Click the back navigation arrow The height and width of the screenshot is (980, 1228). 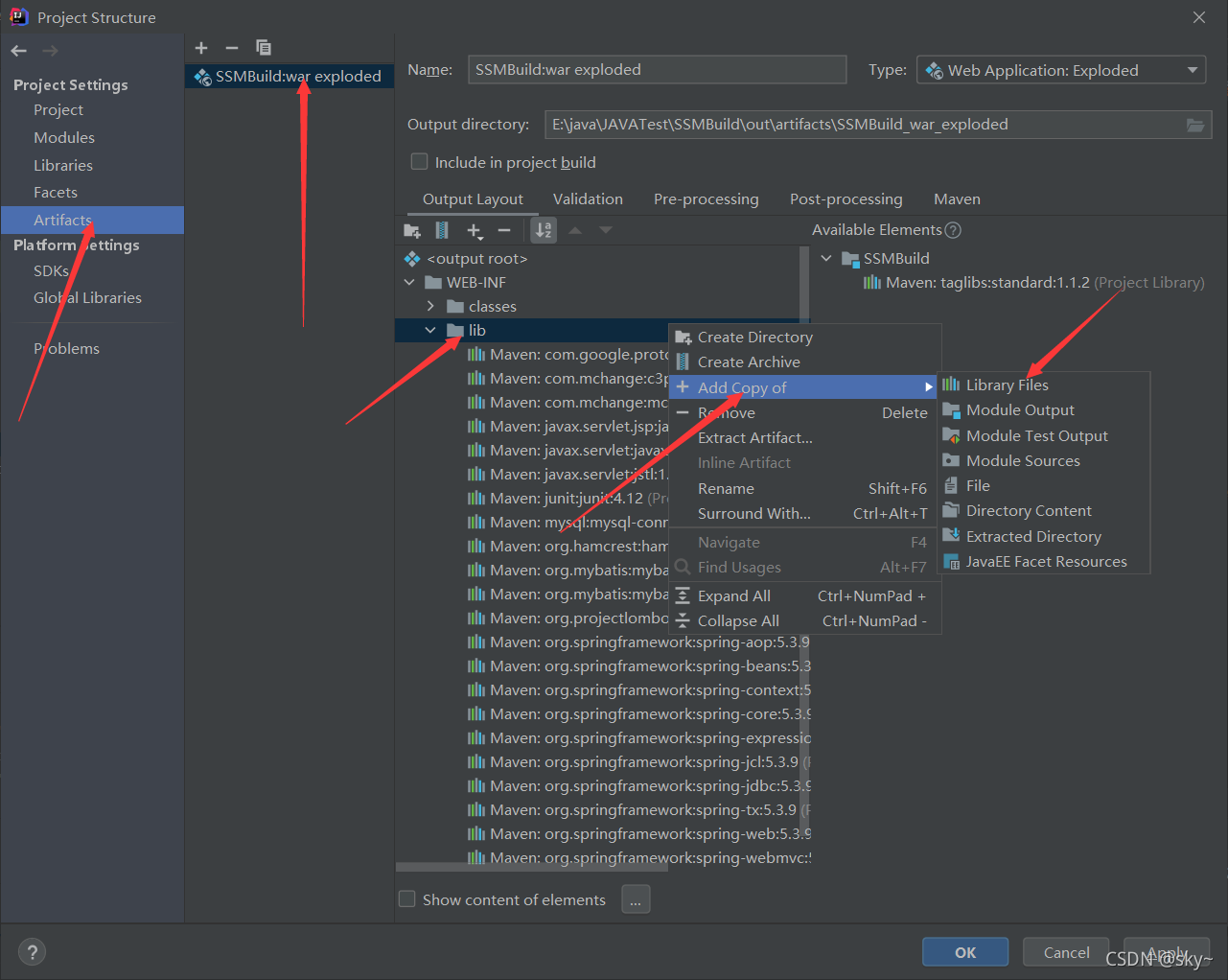point(19,51)
